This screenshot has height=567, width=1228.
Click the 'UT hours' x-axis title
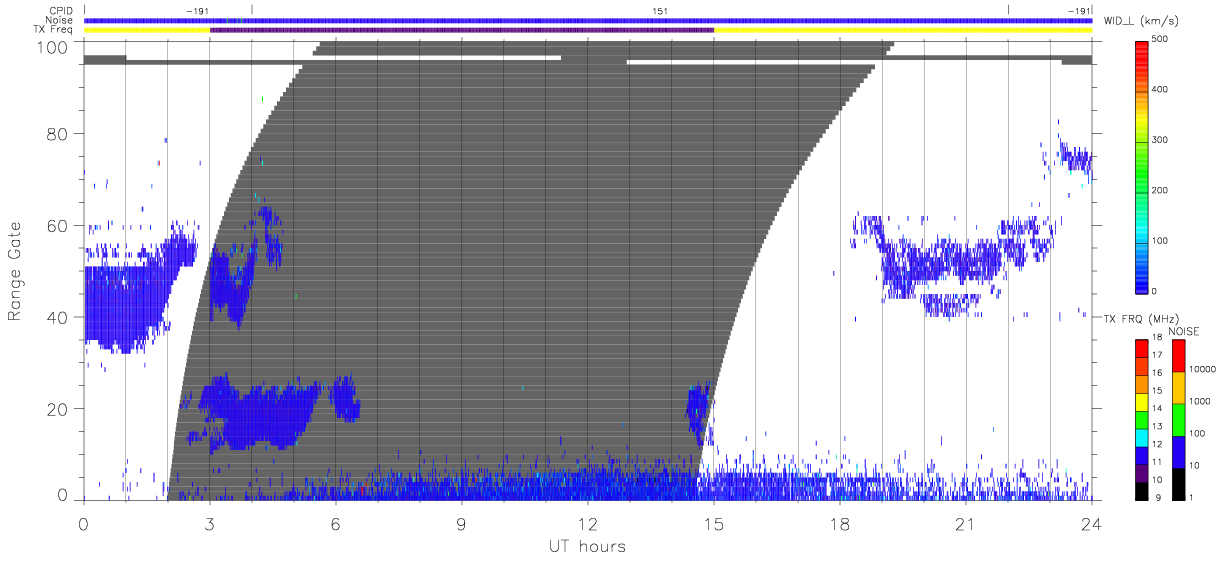[586, 547]
